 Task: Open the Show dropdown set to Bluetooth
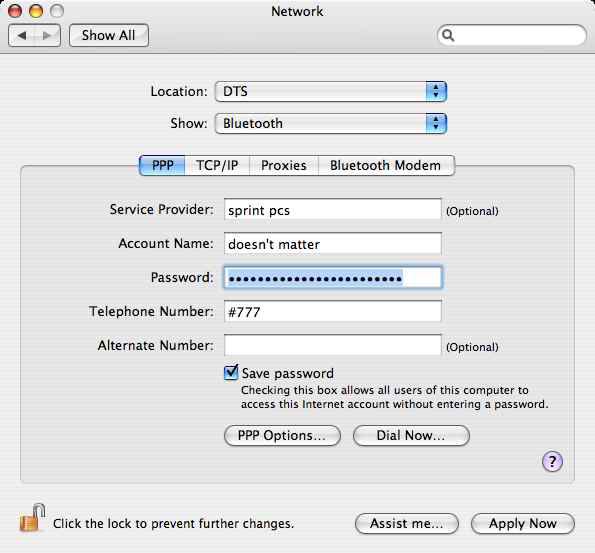331,123
